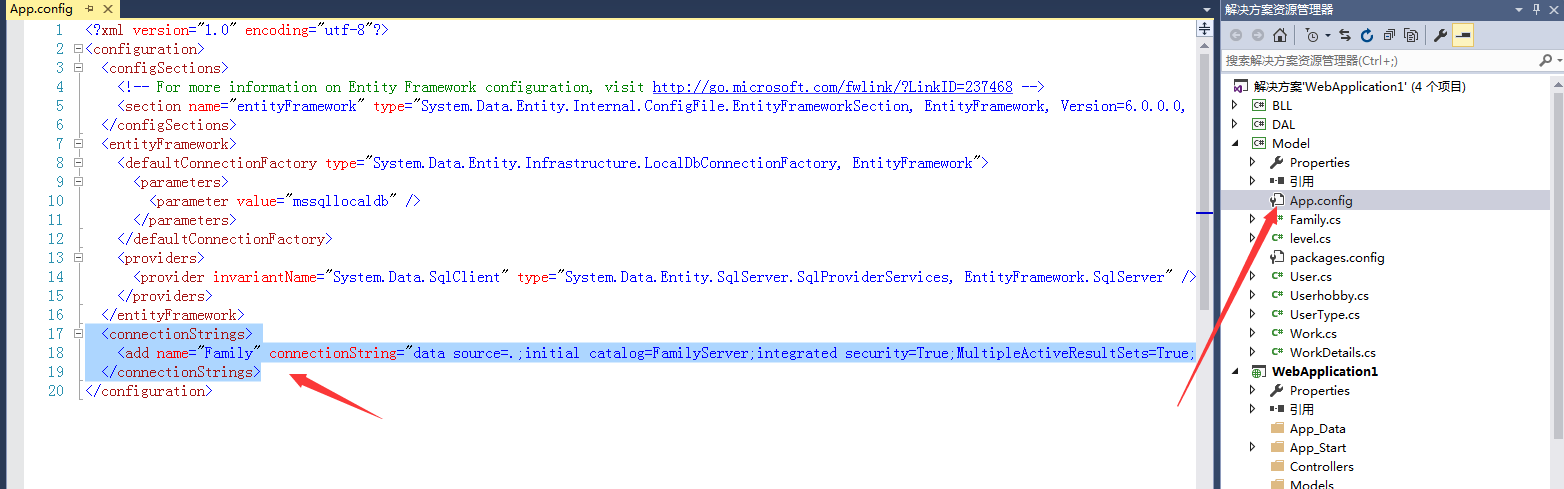The height and width of the screenshot is (489, 1564).
Task: Switch to the App.config editor tab
Action: click(x=41, y=9)
